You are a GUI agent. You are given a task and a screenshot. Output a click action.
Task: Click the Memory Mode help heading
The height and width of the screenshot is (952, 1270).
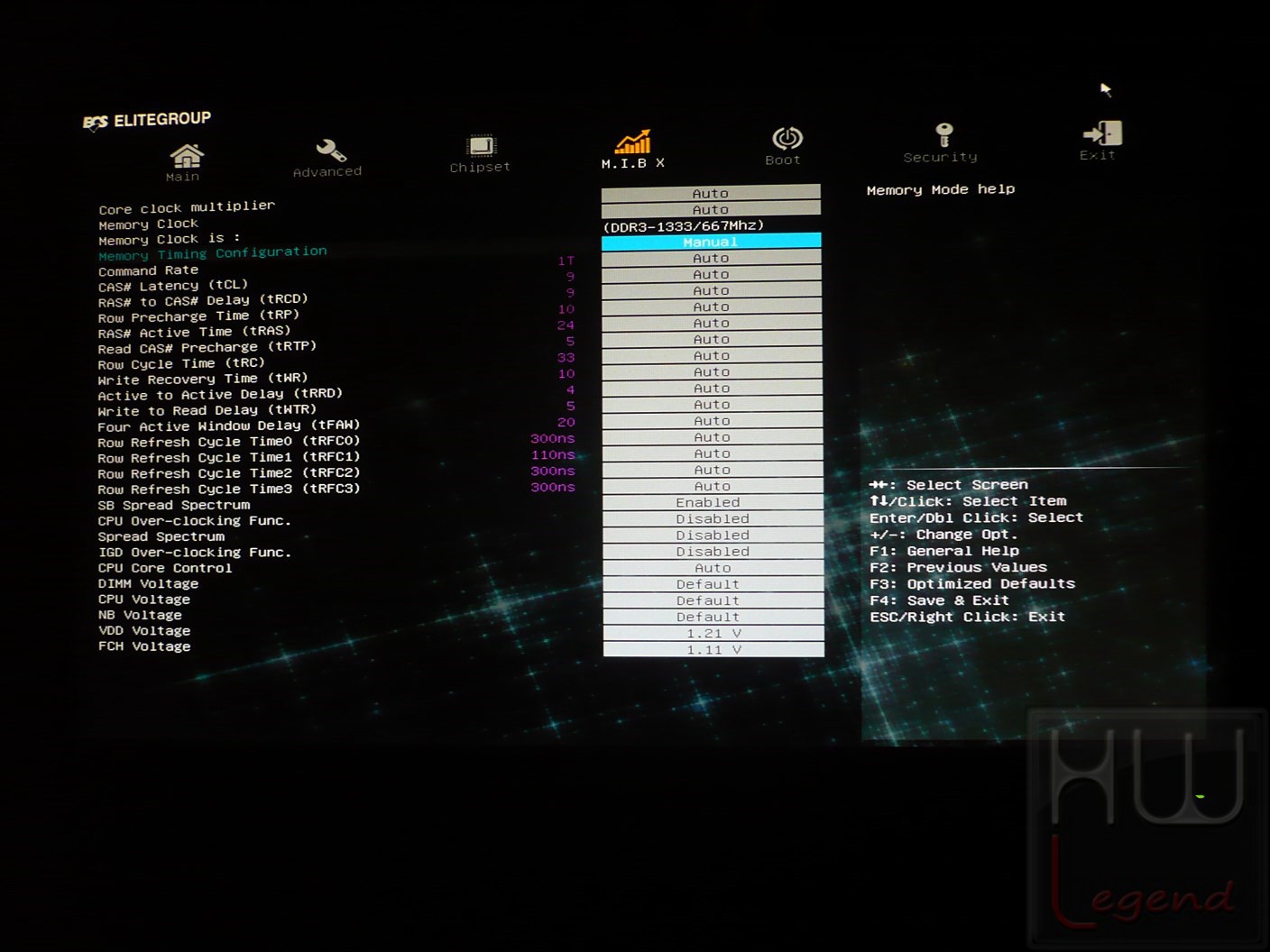pyautogui.click(x=941, y=189)
